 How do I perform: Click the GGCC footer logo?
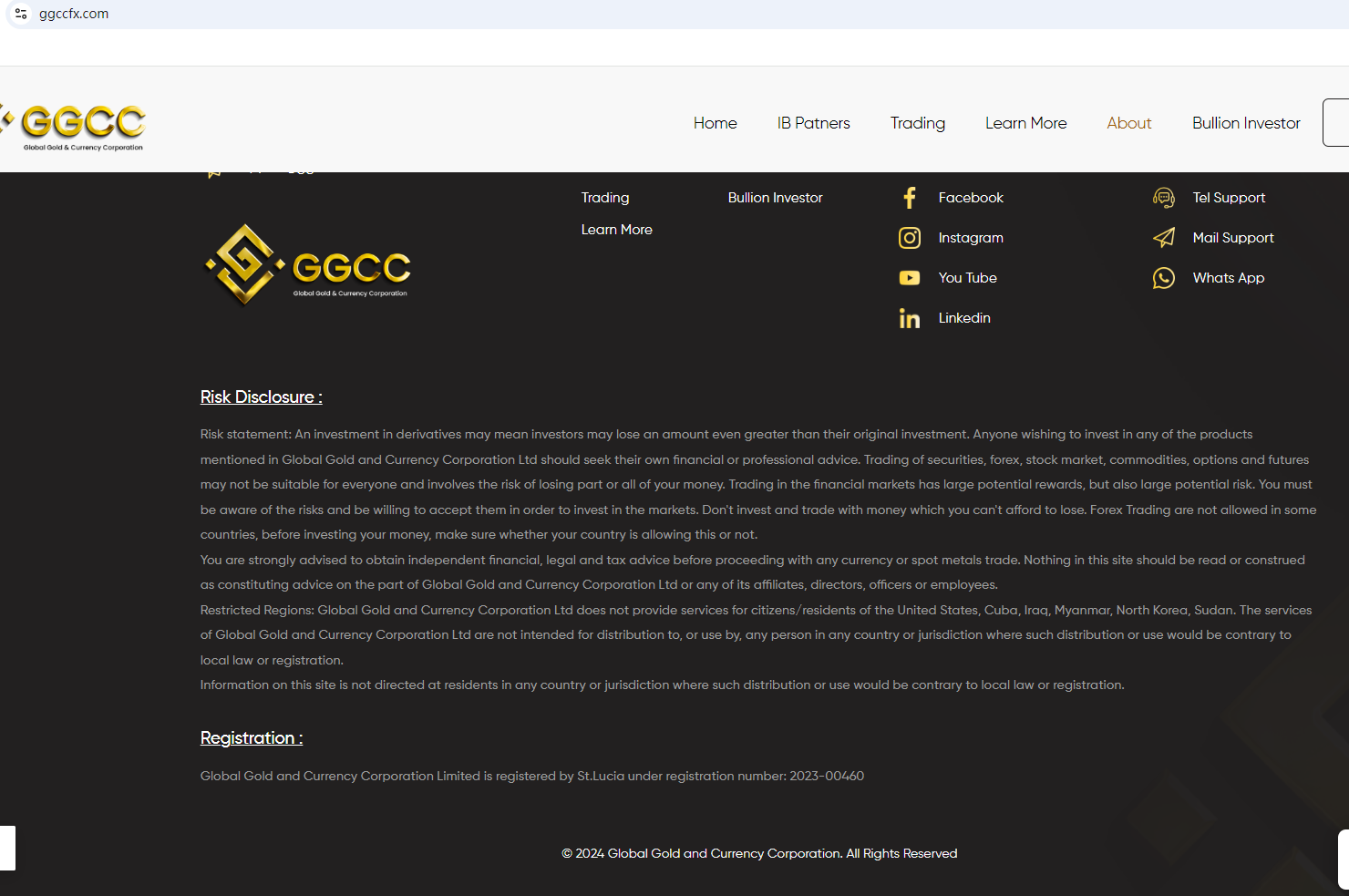[306, 265]
